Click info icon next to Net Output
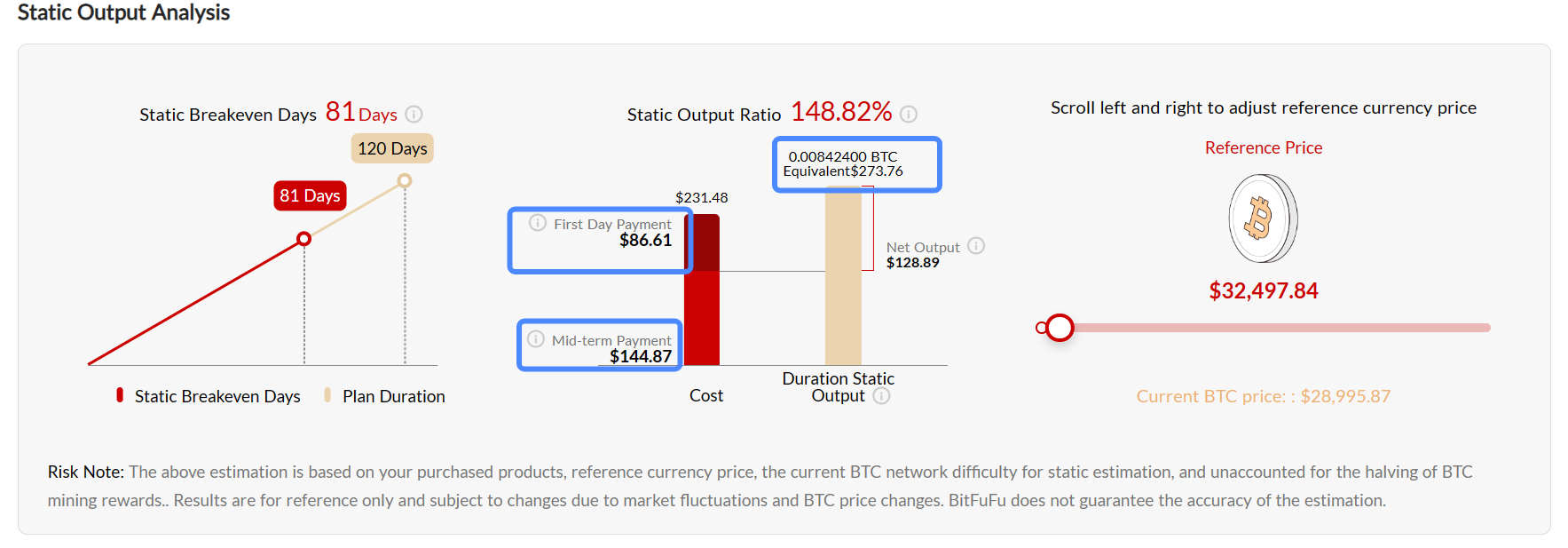Image resolution: width=1568 pixels, height=548 pixels. point(976,246)
